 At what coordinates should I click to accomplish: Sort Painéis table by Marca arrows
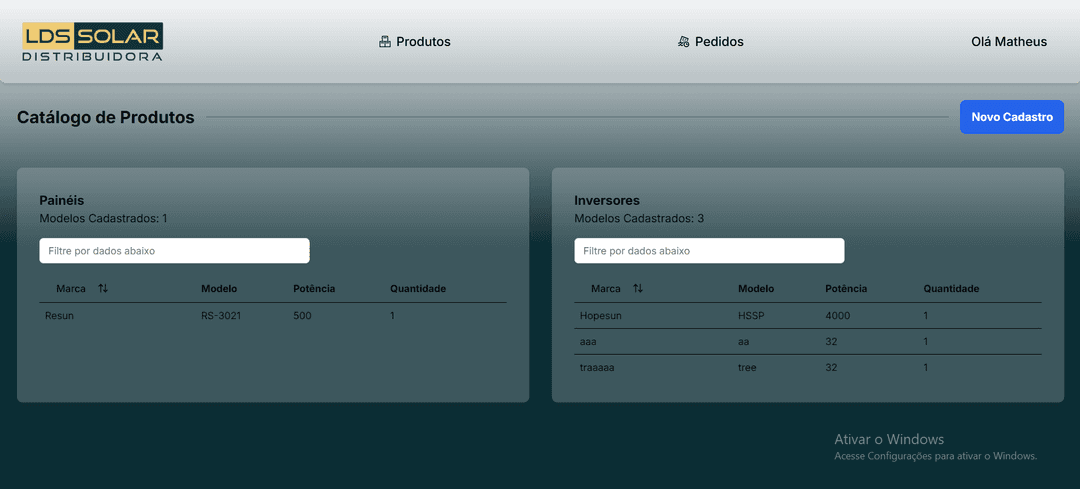(x=103, y=289)
